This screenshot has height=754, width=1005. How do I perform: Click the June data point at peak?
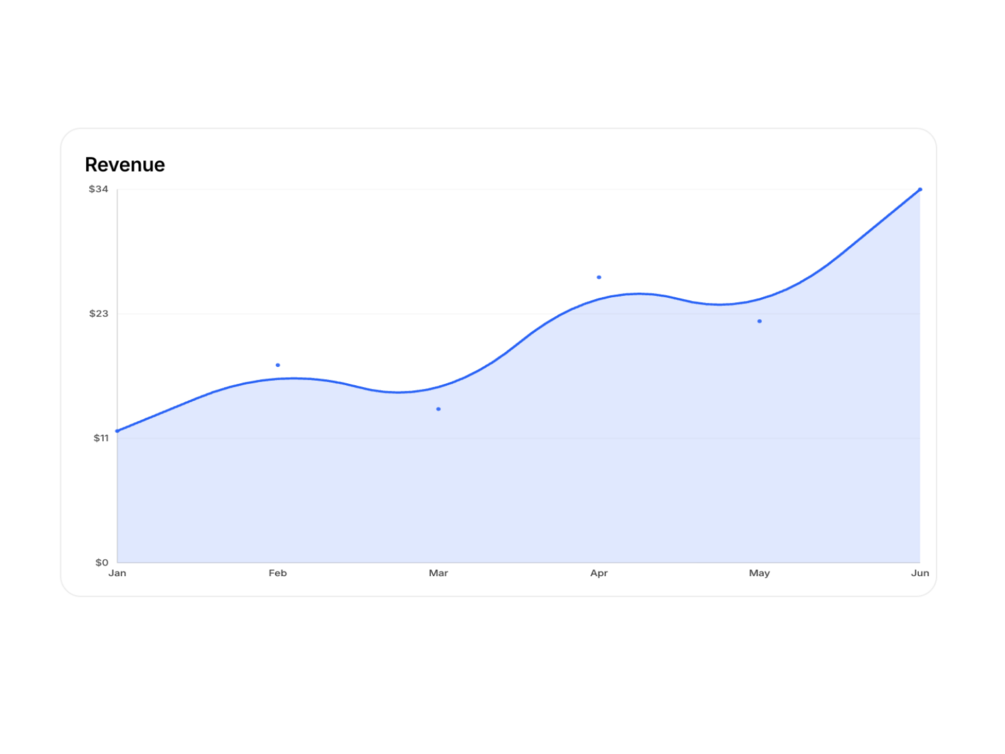(x=919, y=189)
